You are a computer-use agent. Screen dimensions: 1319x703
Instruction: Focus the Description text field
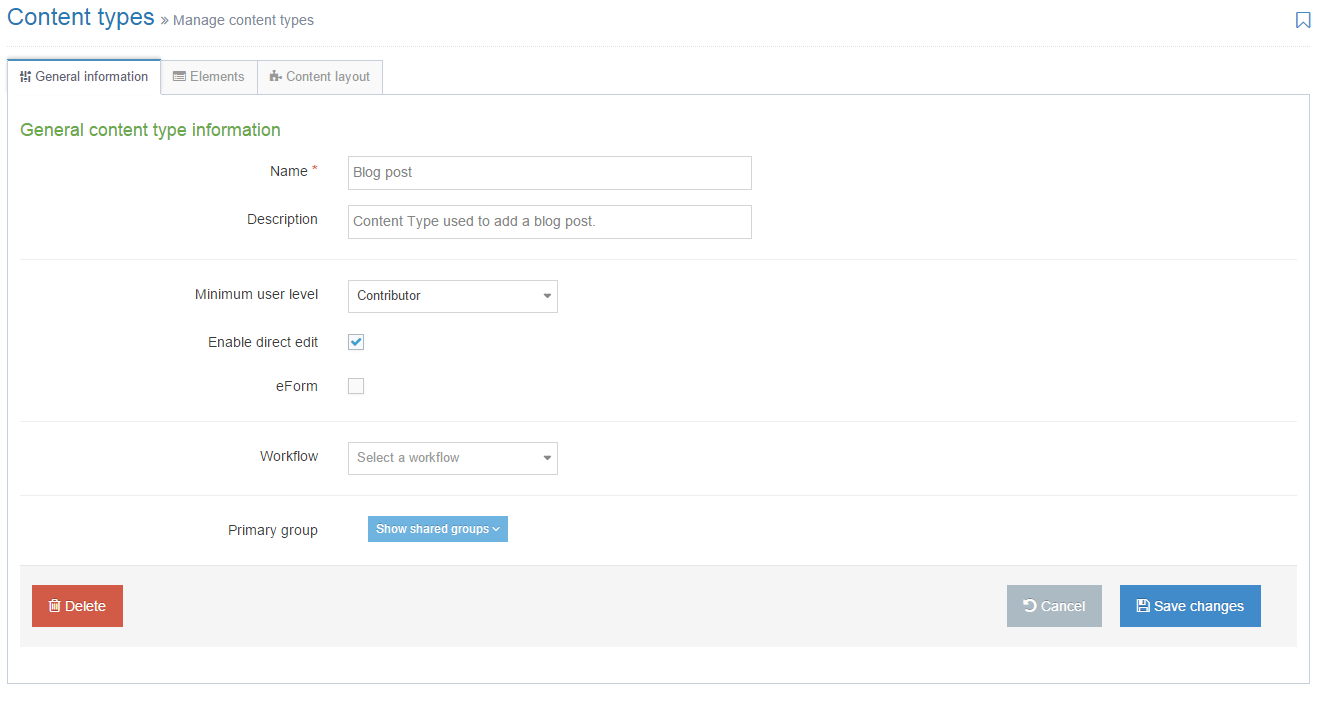[x=549, y=222]
